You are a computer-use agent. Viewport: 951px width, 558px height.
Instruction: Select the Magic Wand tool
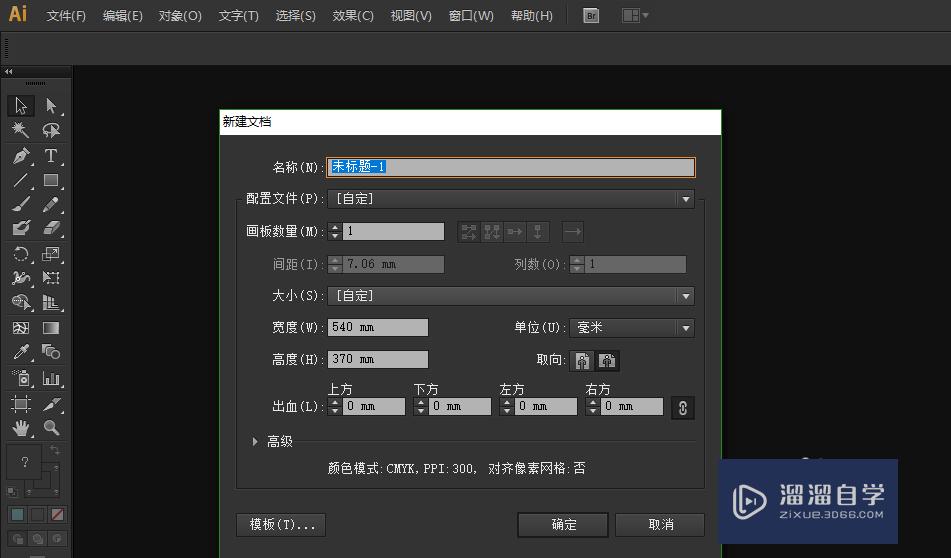click(x=21, y=130)
